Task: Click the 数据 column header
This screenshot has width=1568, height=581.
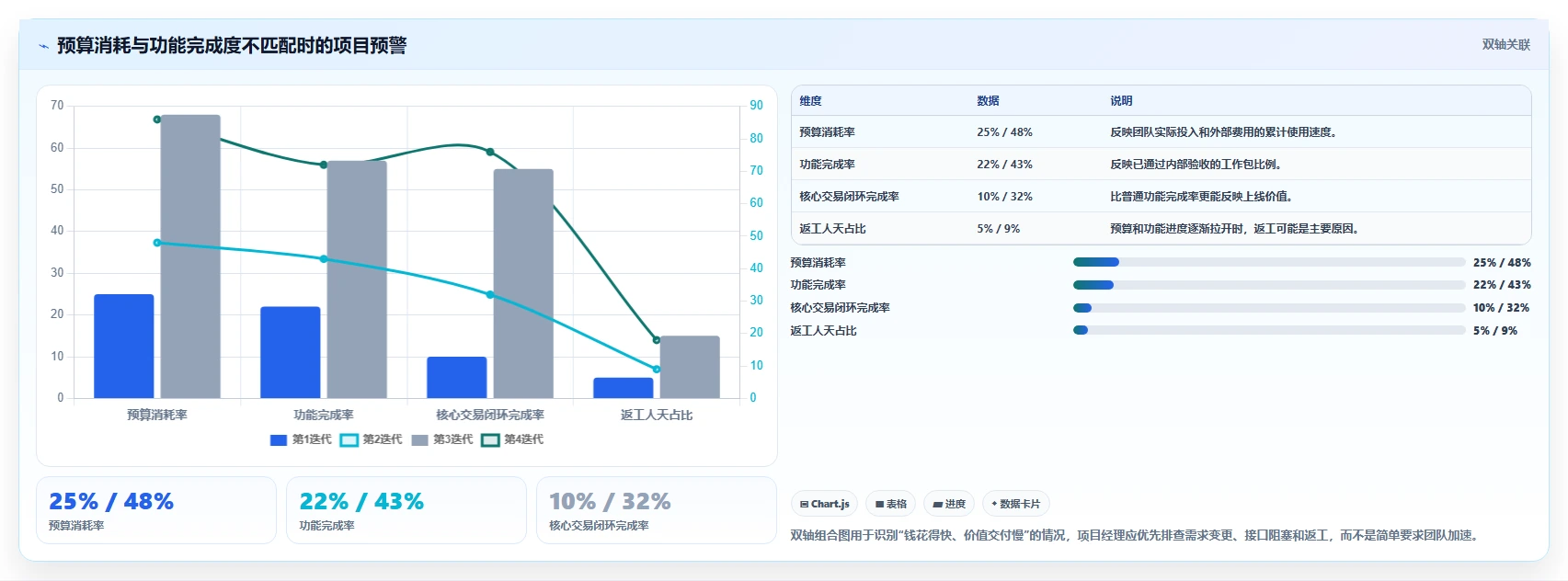Action: (988, 101)
